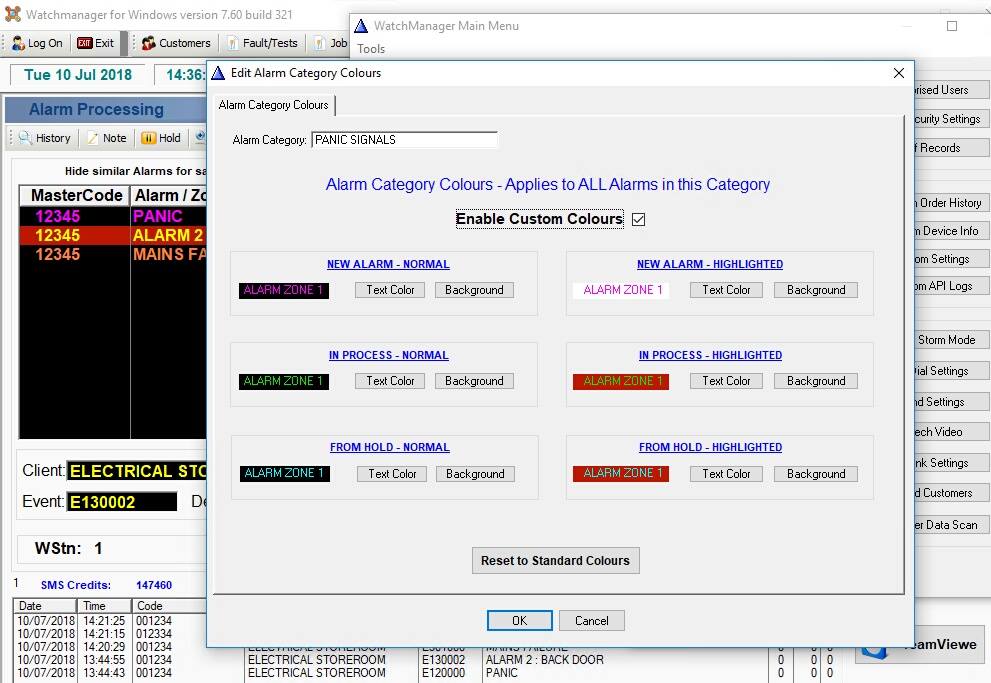Click the Client field ELECTRICAL STO
The image size is (991, 683).
[x=137, y=471]
